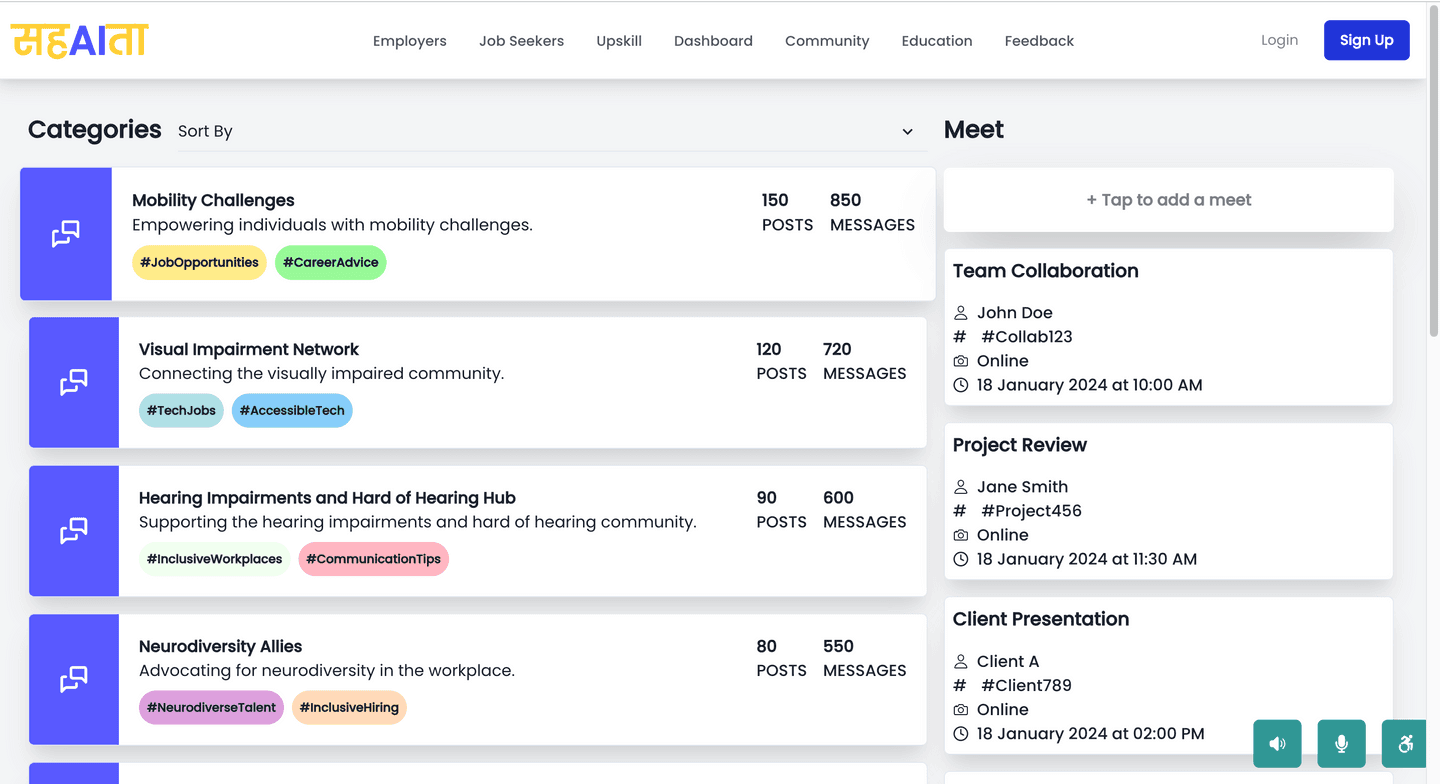Click clock icon beside 02:00 PM time

tap(961, 733)
